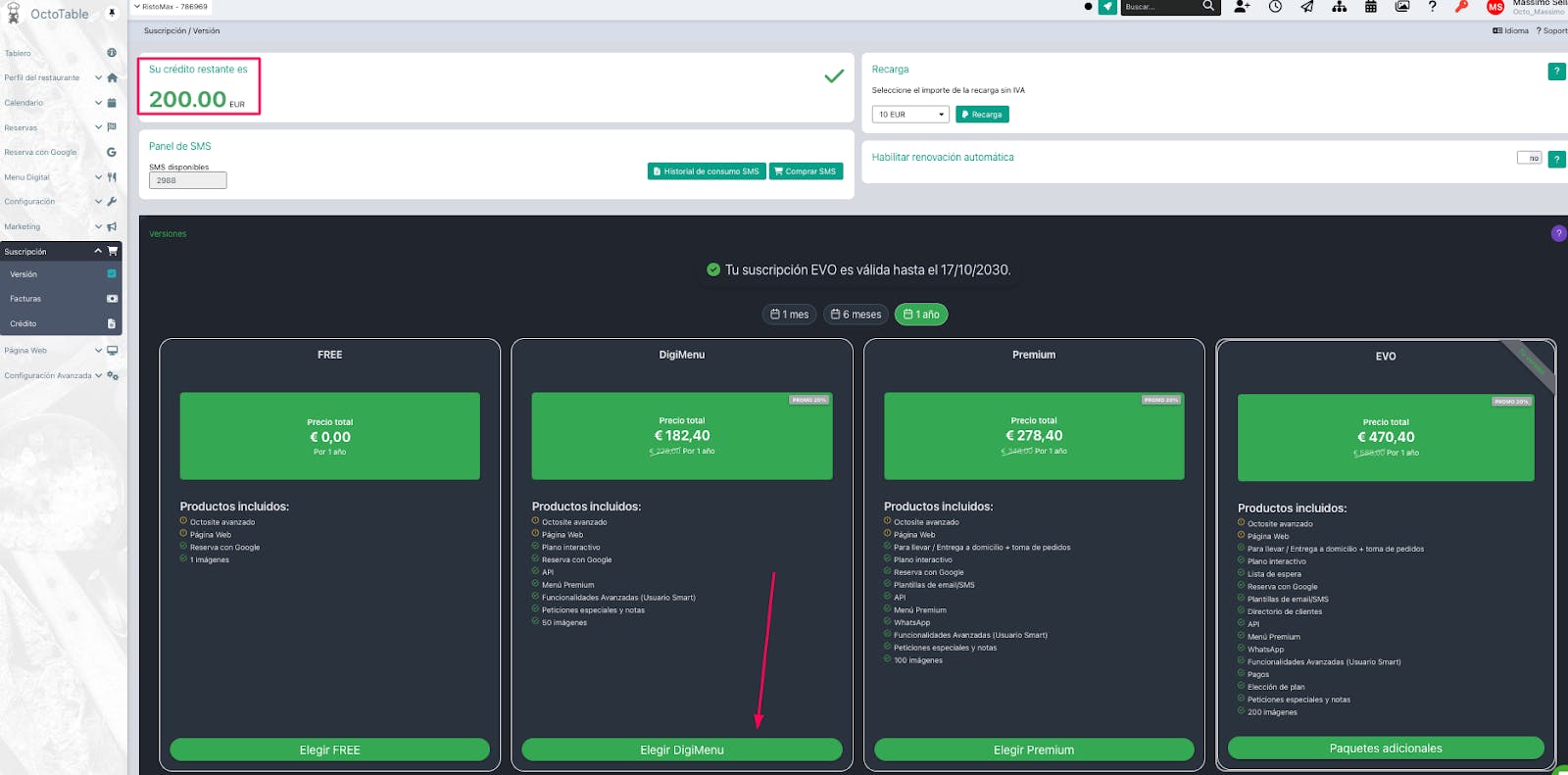Select the 6 meses billing period
The width and height of the screenshot is (1568, 775).
856,315
